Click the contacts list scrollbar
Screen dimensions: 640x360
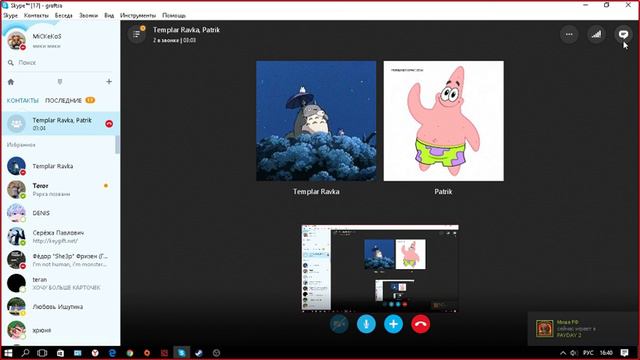coord(118,145)
